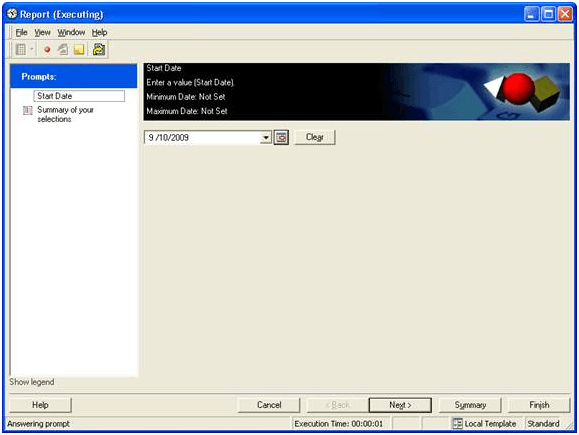Open the File menu

(21, 32)
